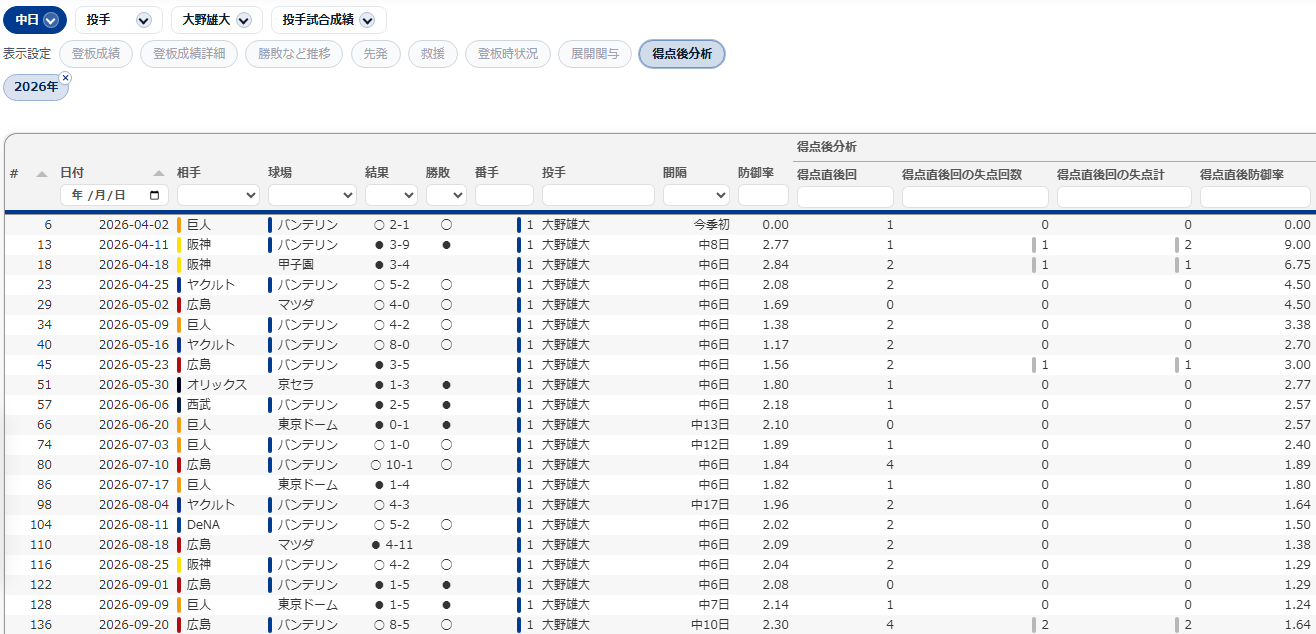Sort by the 日付 column arrow
This screenshot has width=1316, height=634.
[159, 173]
